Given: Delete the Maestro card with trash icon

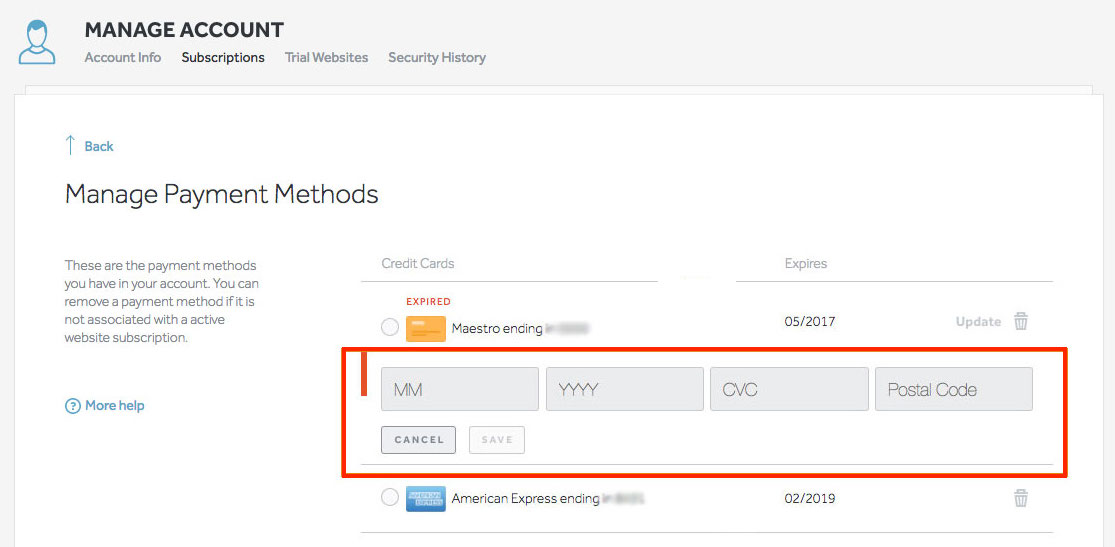Looking at the screenshot, I should tap(1020, 322).
